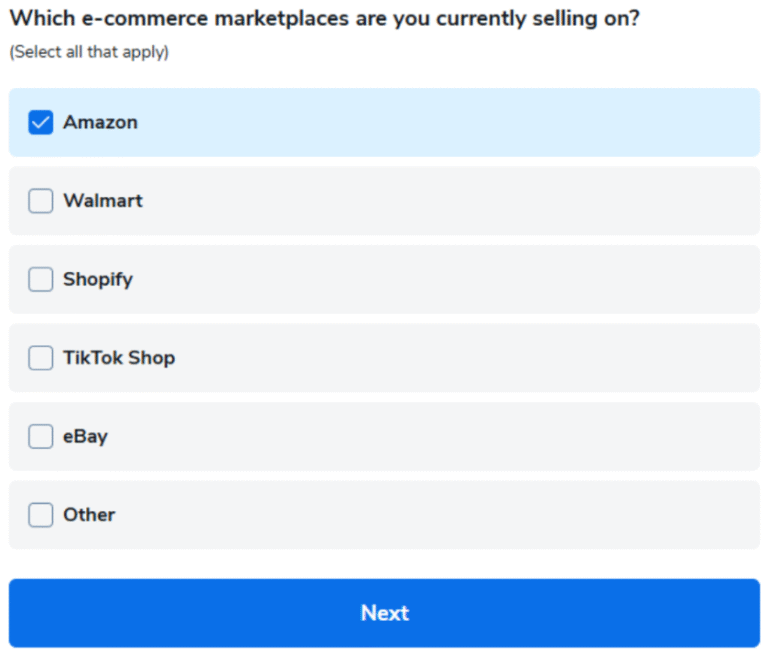Click the Next button
Viewport: 768px width, 653px height.
point(384,613)
